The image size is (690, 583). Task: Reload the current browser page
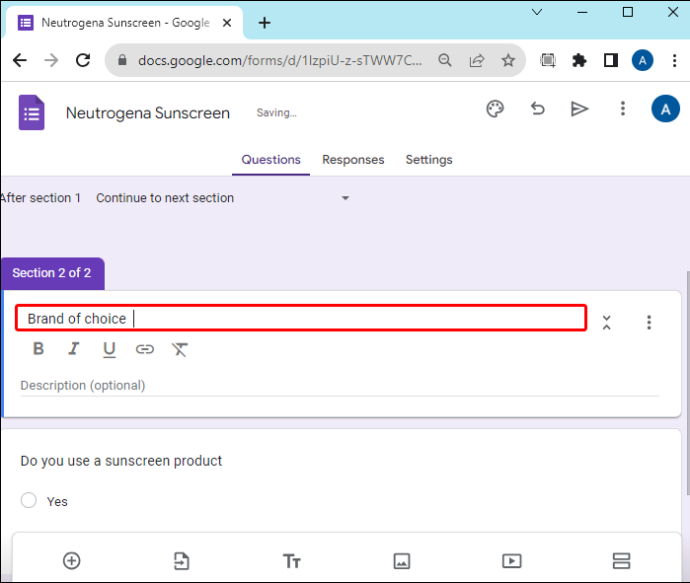pyautogui.click(x=83, y=60)
